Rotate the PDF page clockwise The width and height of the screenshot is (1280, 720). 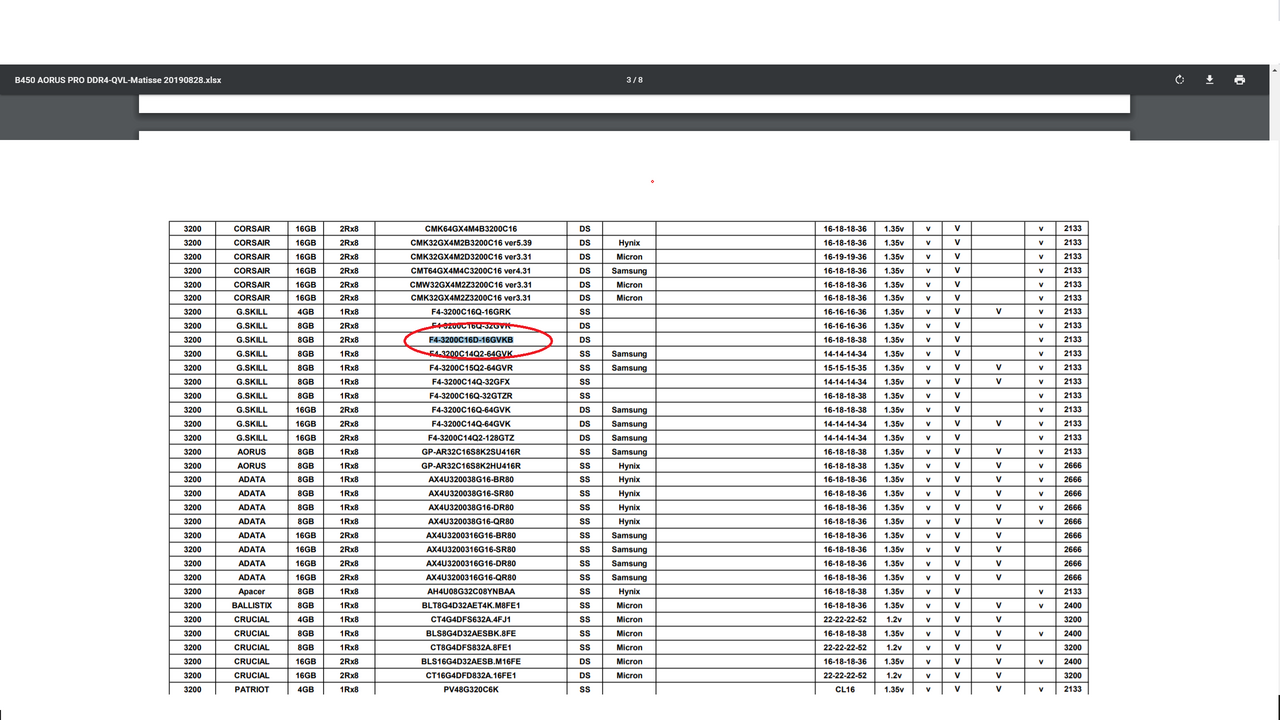(1180, 80)
